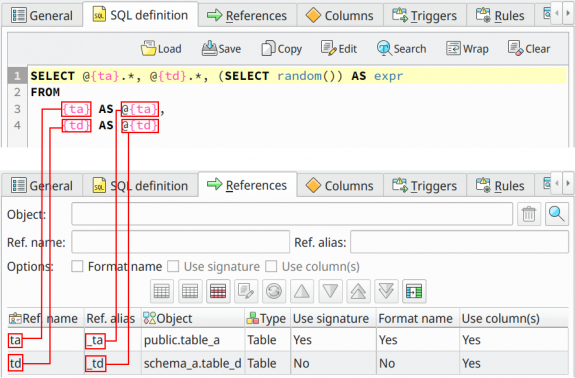Image resolution: width=575 pixels, height=378 pixels.
Task: Click the Load button in the SQL toolbar
Action: pos(161,48)
